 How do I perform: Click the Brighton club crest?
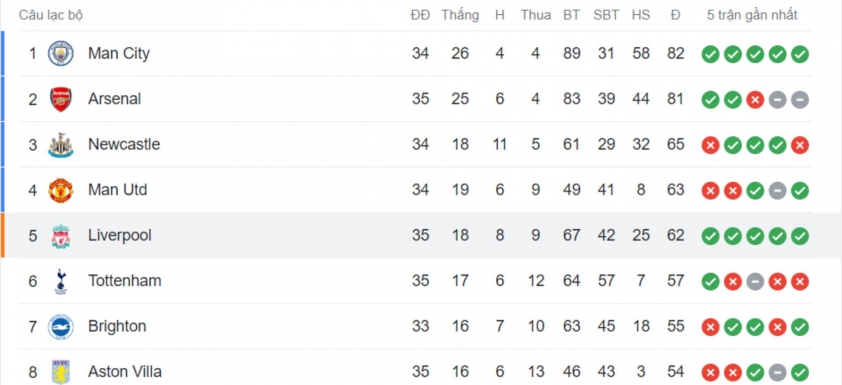[x=61, y=327]
